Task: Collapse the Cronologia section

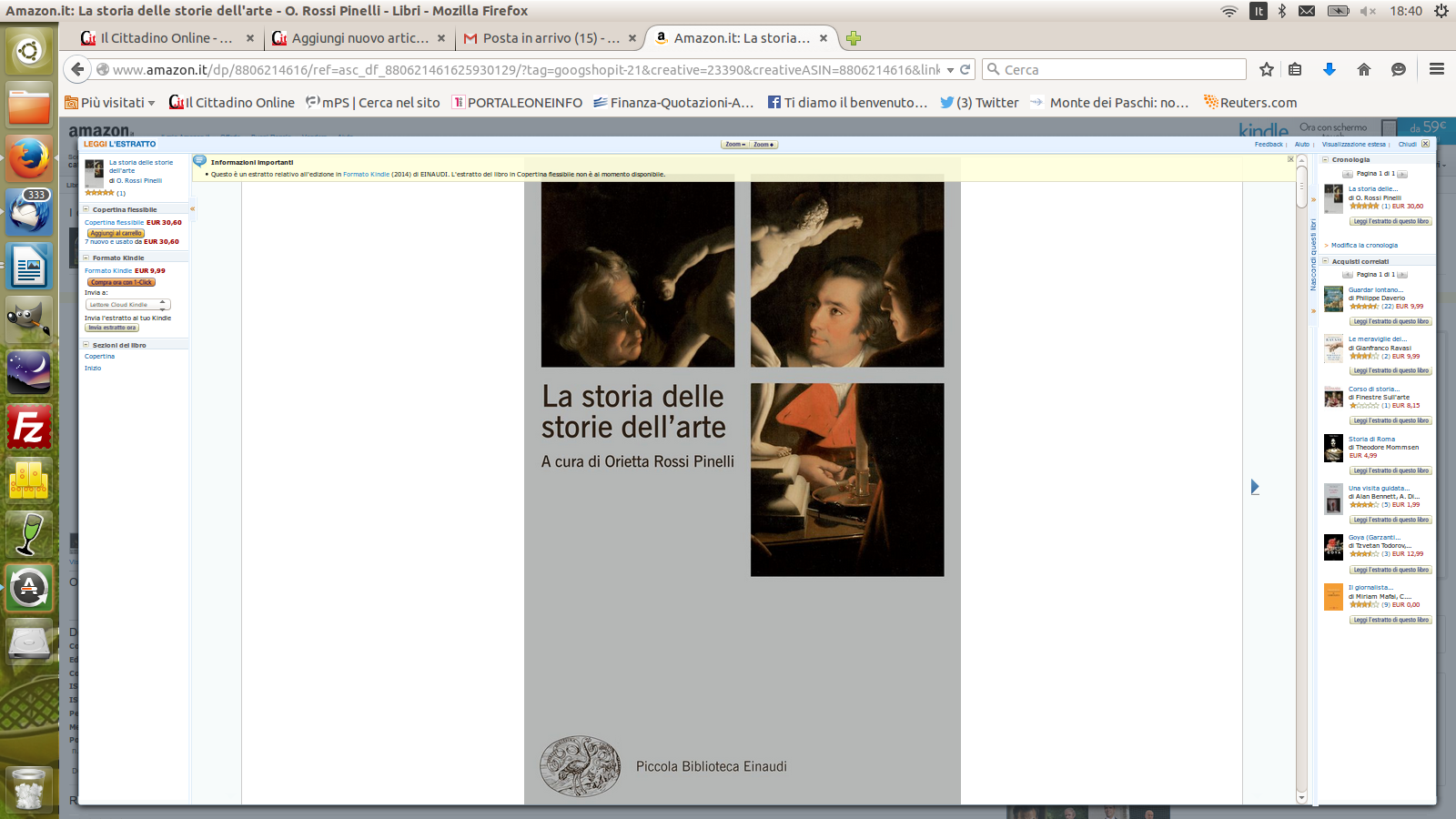Action: (x=1326, y=159)
